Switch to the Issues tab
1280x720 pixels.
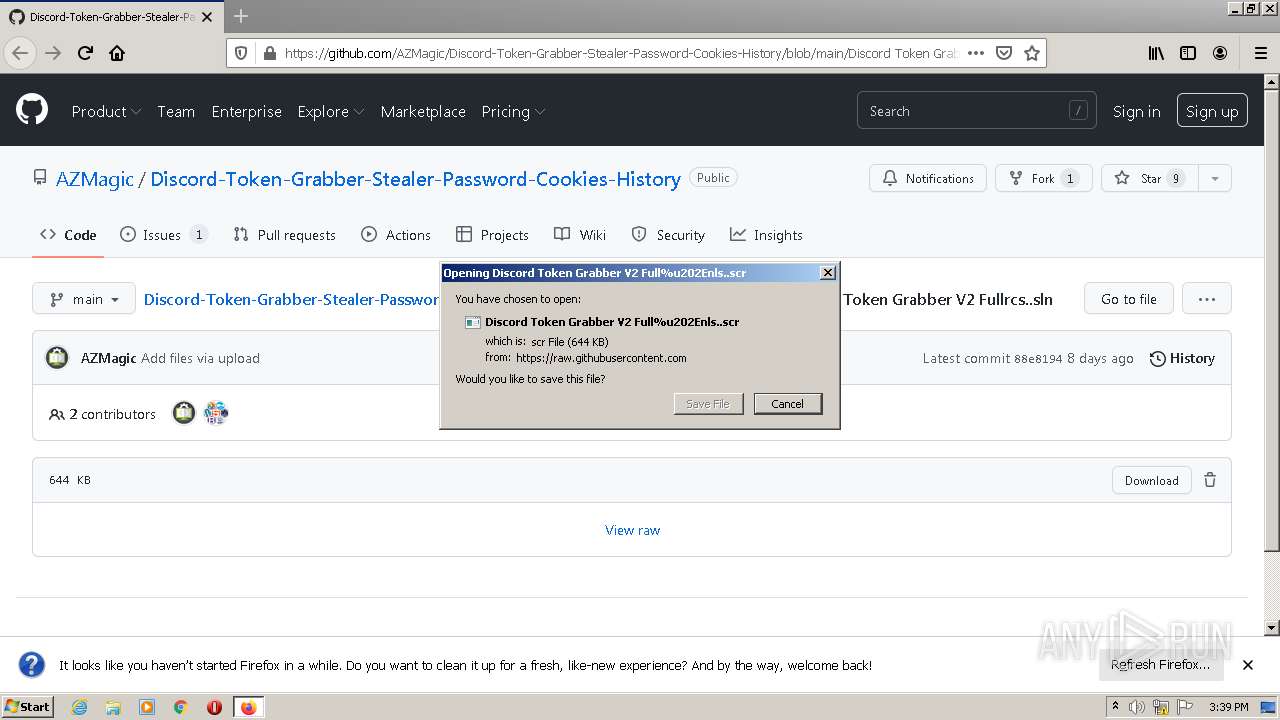(x=163, y=235)
